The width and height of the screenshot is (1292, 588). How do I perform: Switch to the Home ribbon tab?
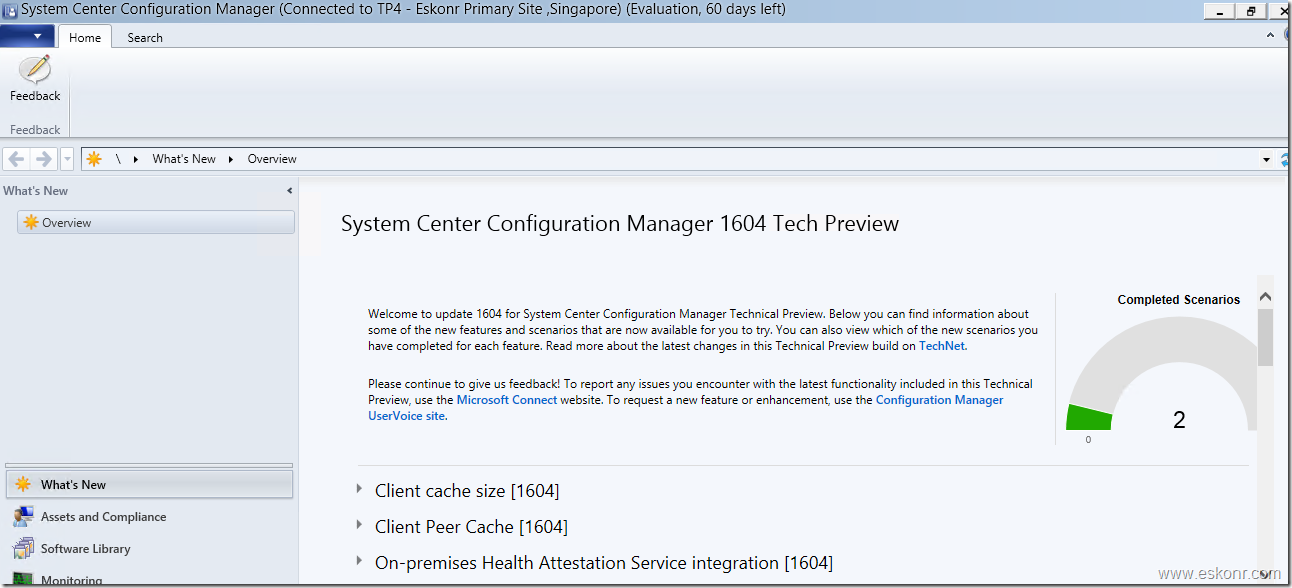coord(85,37)
